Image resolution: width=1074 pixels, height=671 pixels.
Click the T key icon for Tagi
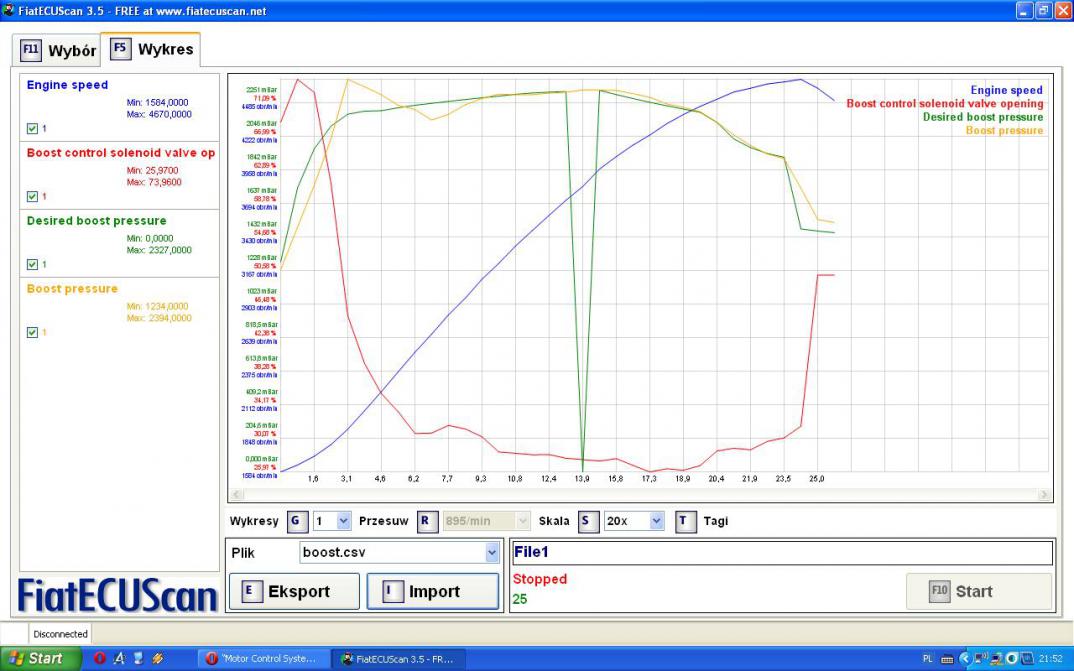point(684,521)
